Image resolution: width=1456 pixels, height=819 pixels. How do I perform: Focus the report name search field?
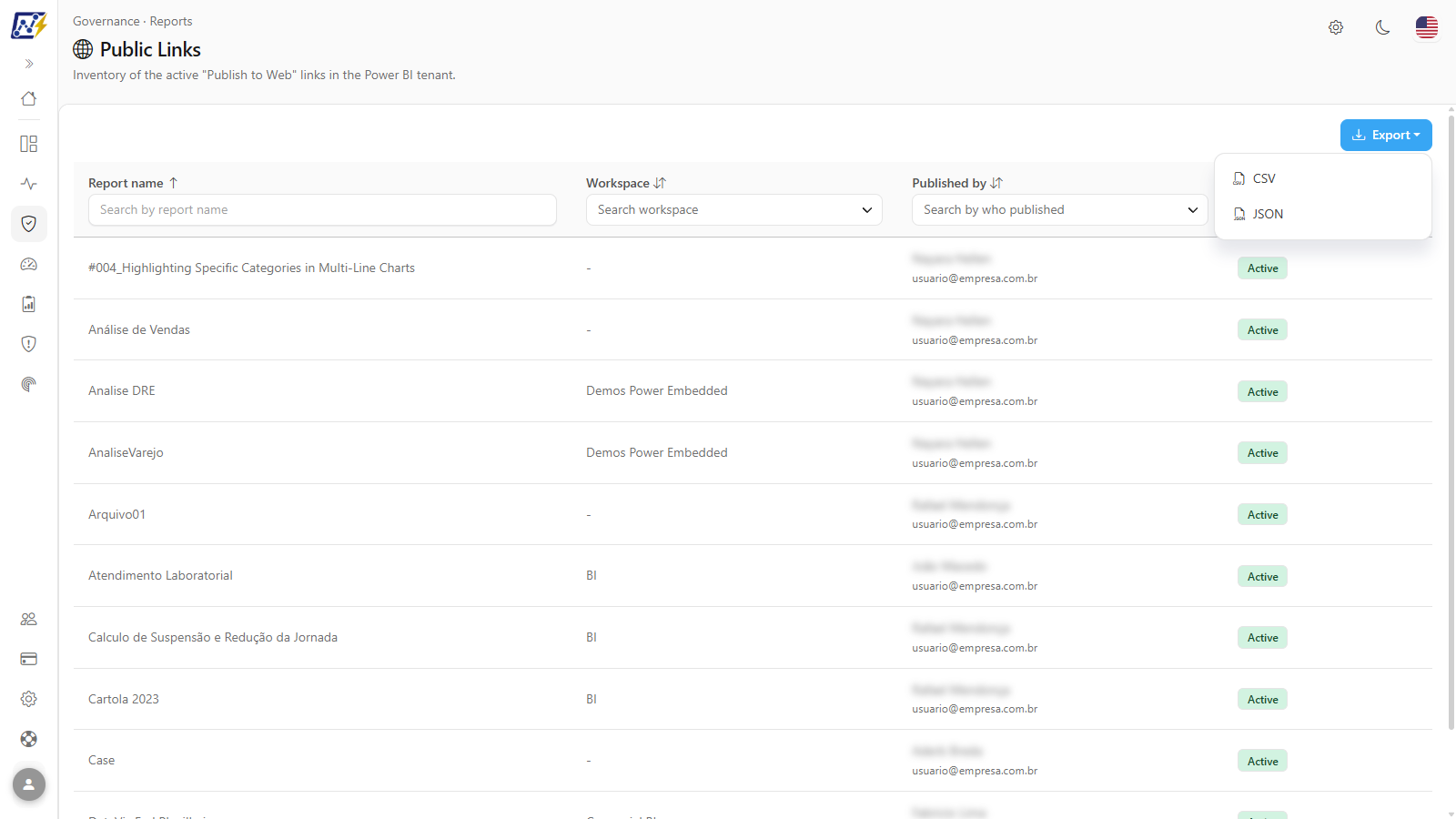click(322, 209)
